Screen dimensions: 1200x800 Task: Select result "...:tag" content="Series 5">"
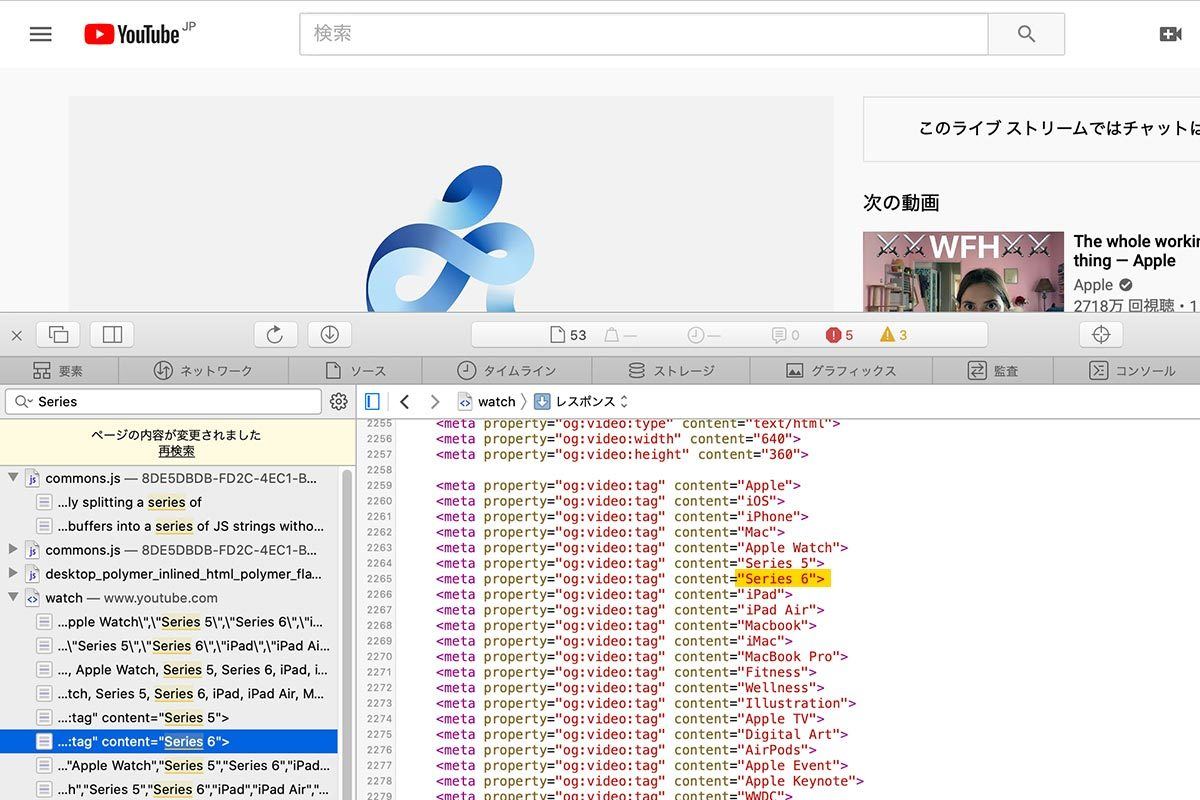click(169, 718)
